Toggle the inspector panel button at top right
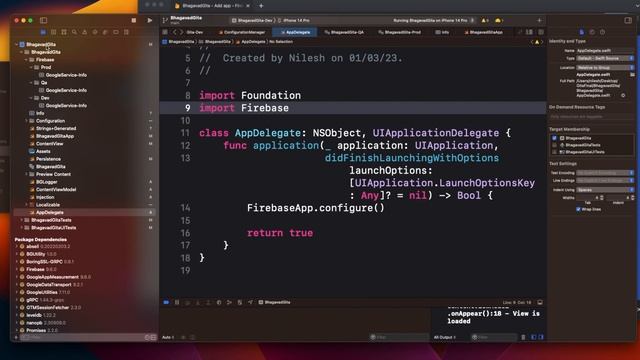The width and height of the screenshot is (640, 360). pos(628,20)
